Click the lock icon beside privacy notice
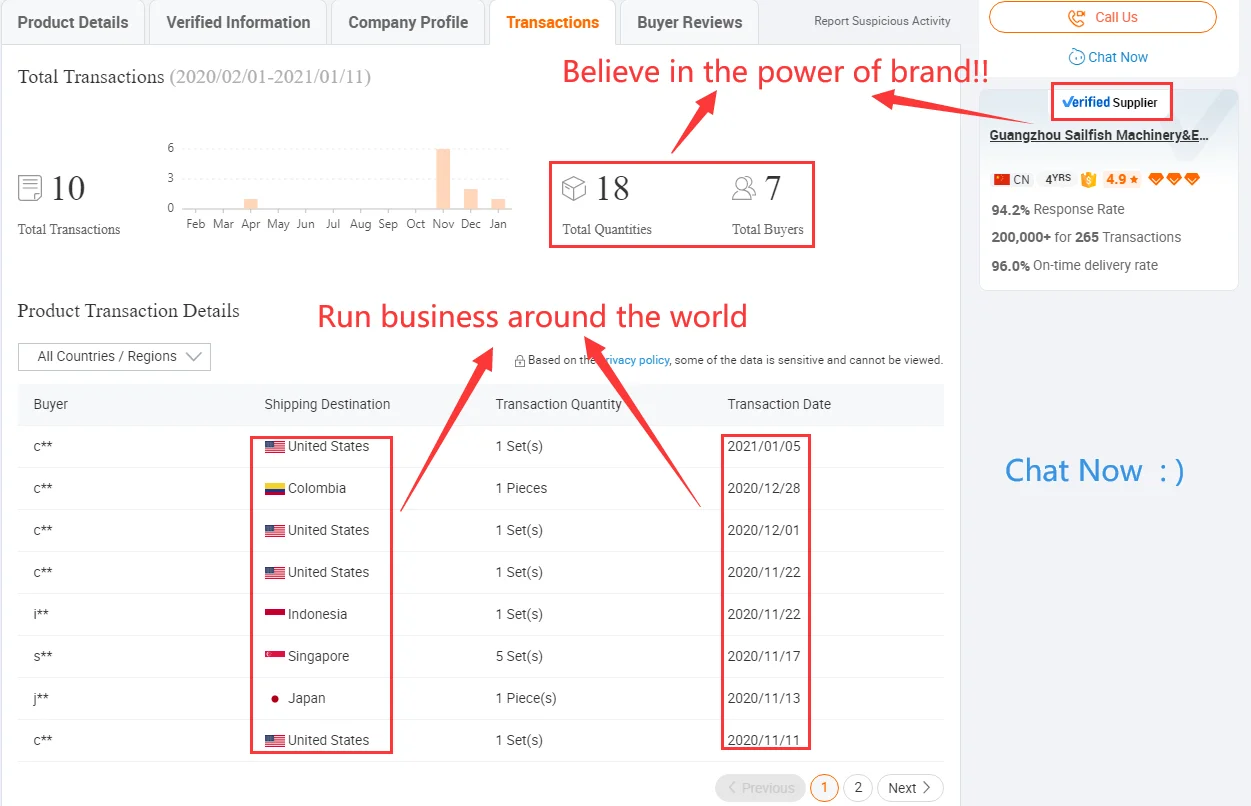The height and width of the screenshot is (806, 1251). pos(520,361)
